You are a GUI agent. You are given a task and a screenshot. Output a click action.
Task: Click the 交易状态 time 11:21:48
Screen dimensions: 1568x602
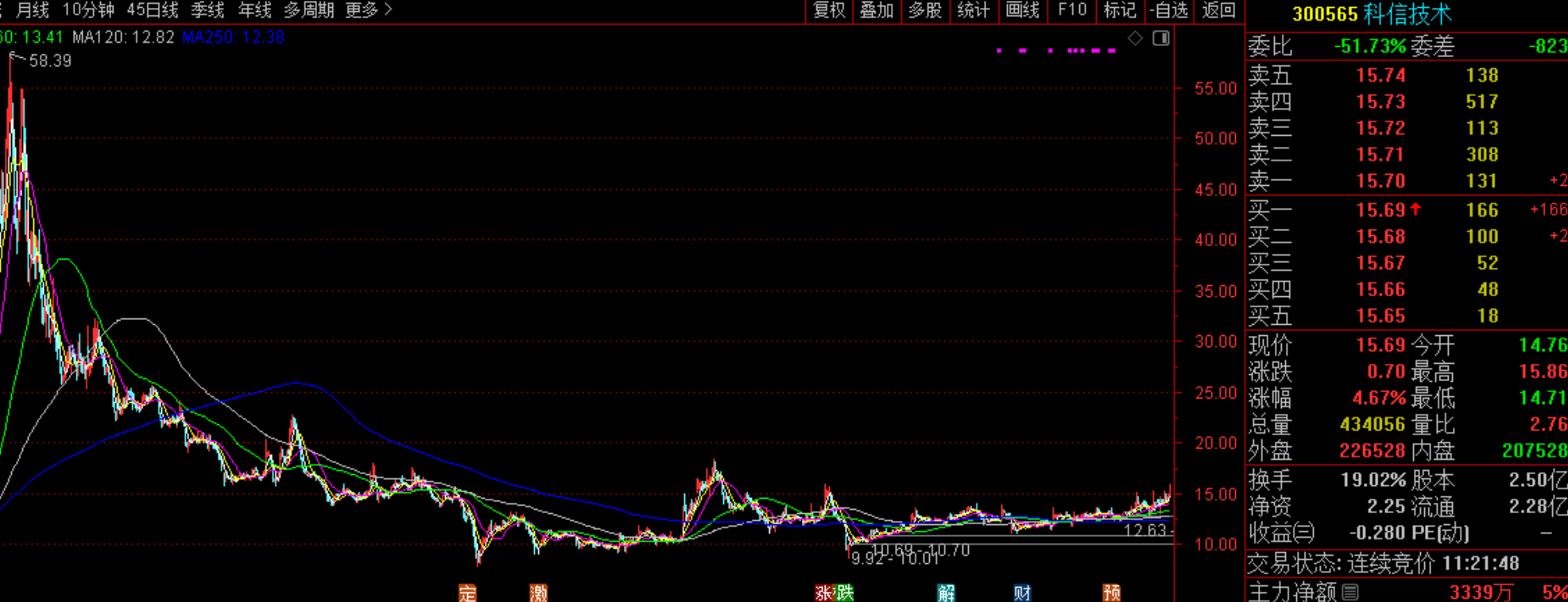coord(1481,564)
